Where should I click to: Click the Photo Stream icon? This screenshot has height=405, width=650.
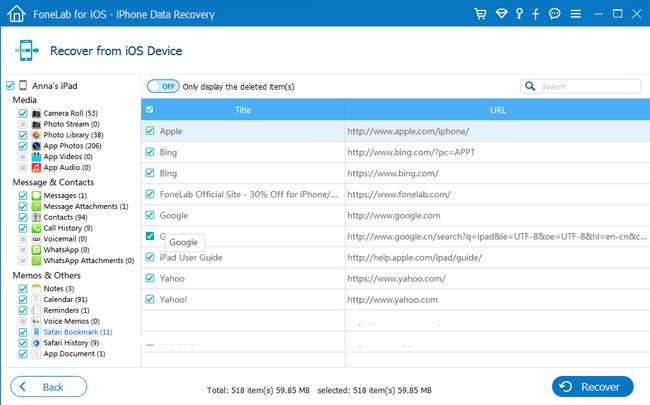click(36, 124)
